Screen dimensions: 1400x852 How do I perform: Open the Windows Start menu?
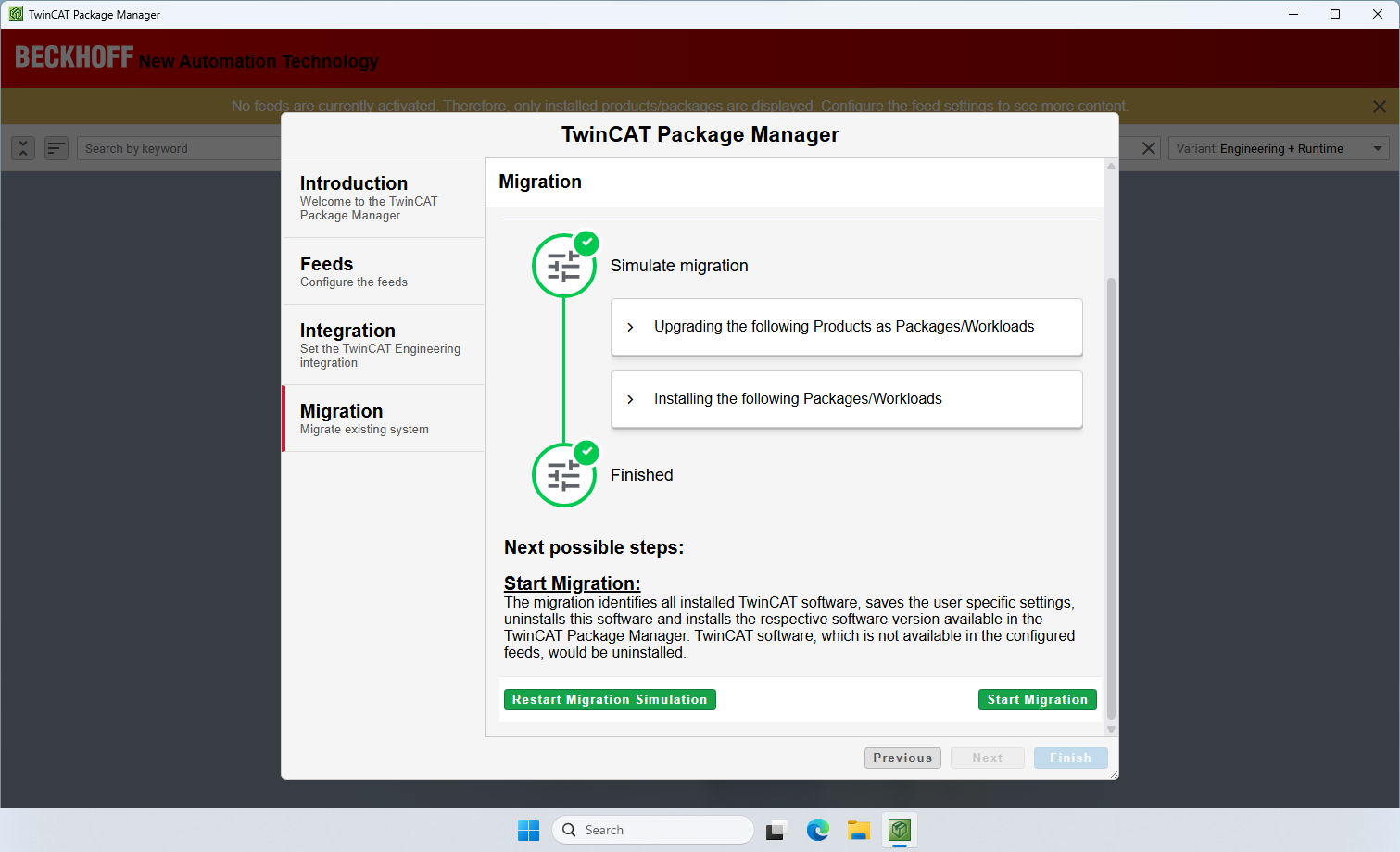[x=528, y=830]
